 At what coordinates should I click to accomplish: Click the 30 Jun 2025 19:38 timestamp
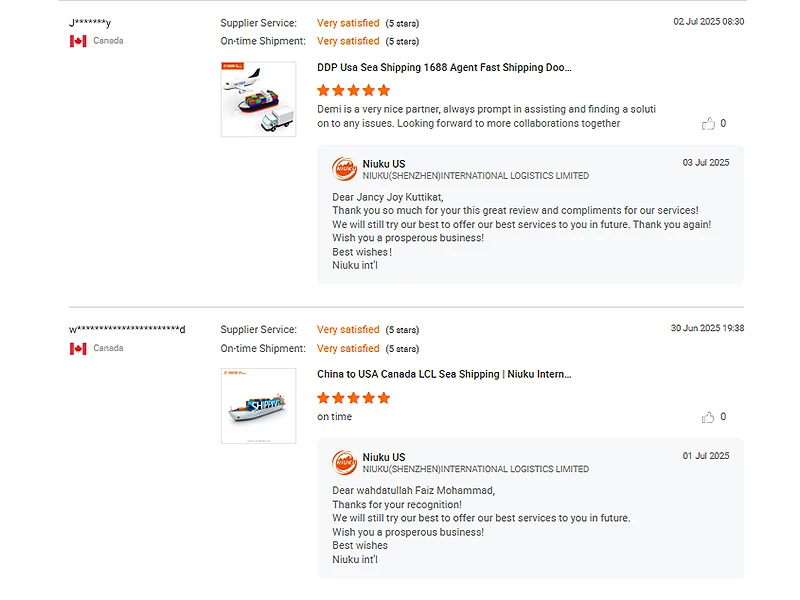pos(707,328)
